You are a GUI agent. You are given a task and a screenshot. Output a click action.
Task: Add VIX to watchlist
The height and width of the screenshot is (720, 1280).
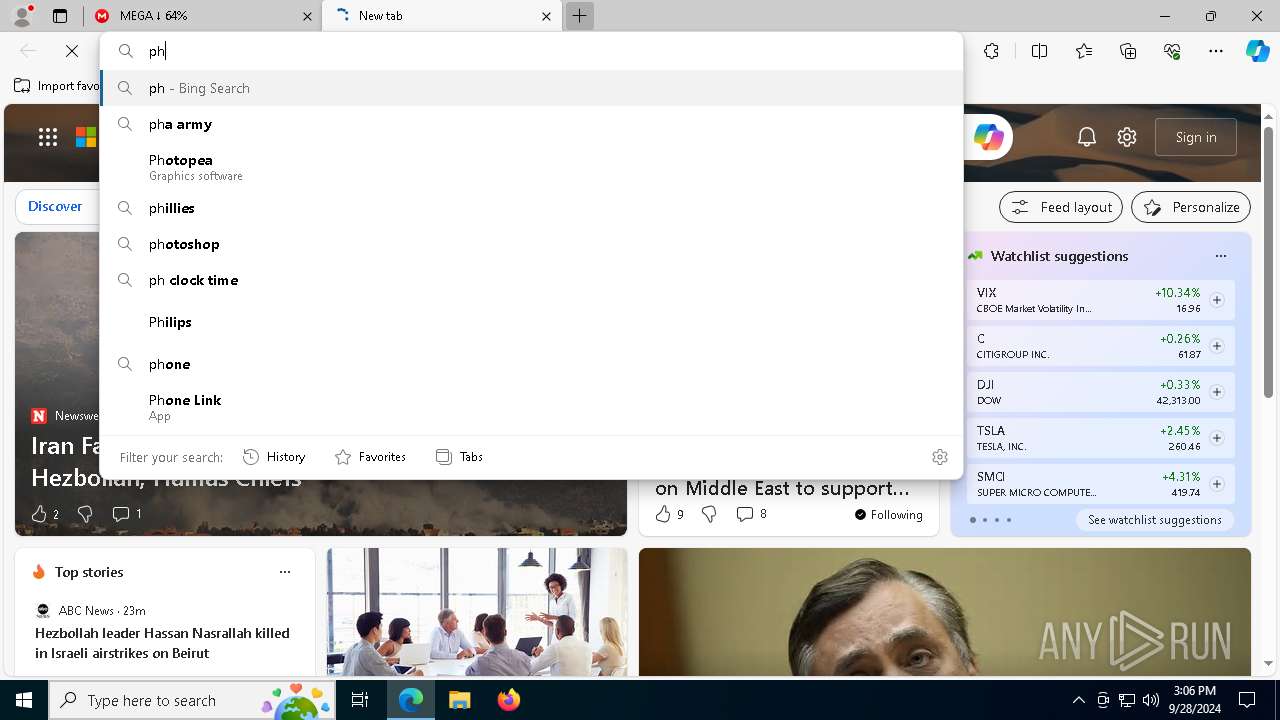tap(1217, 300)
